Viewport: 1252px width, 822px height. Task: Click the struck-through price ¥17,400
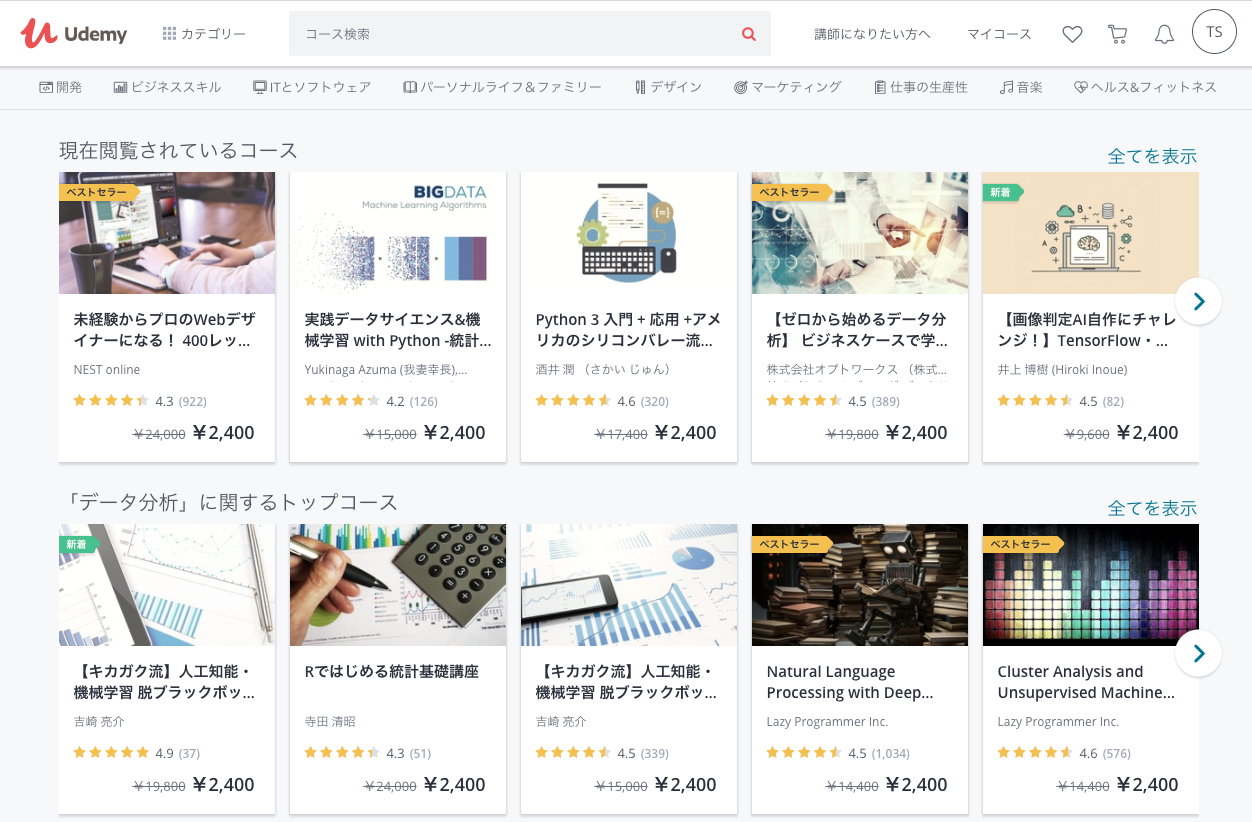621,435
